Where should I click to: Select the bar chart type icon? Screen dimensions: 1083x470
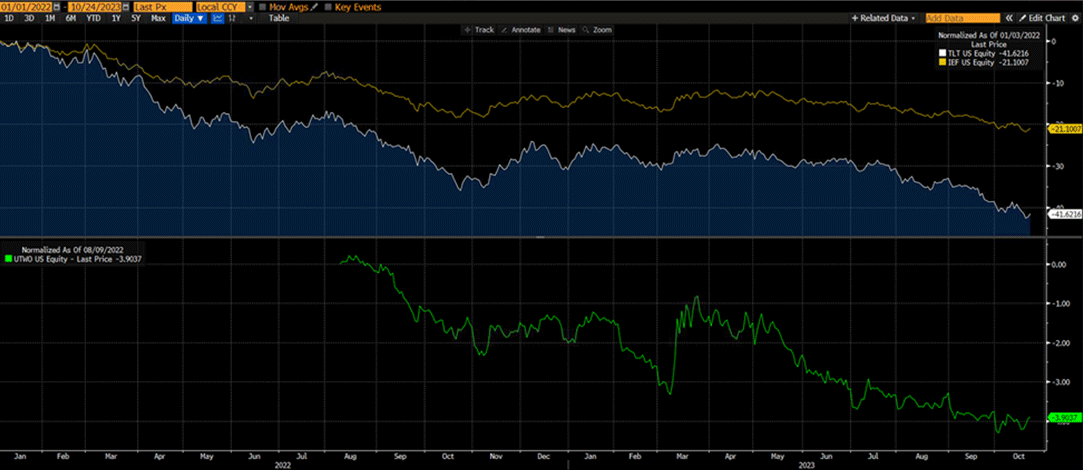pos(233,18)
